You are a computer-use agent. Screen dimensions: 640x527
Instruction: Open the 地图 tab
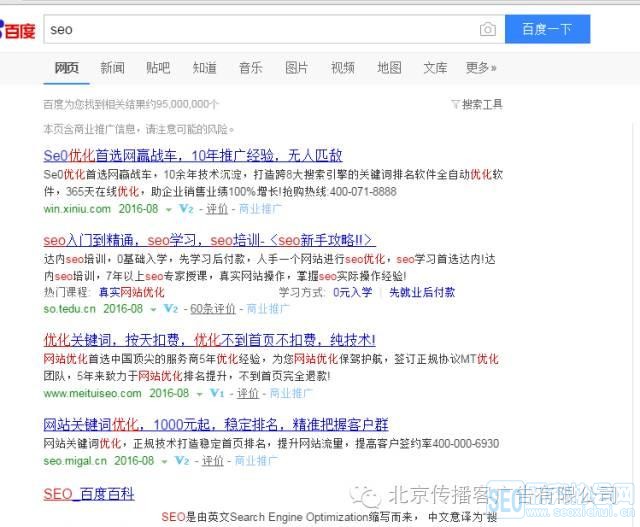389,68
